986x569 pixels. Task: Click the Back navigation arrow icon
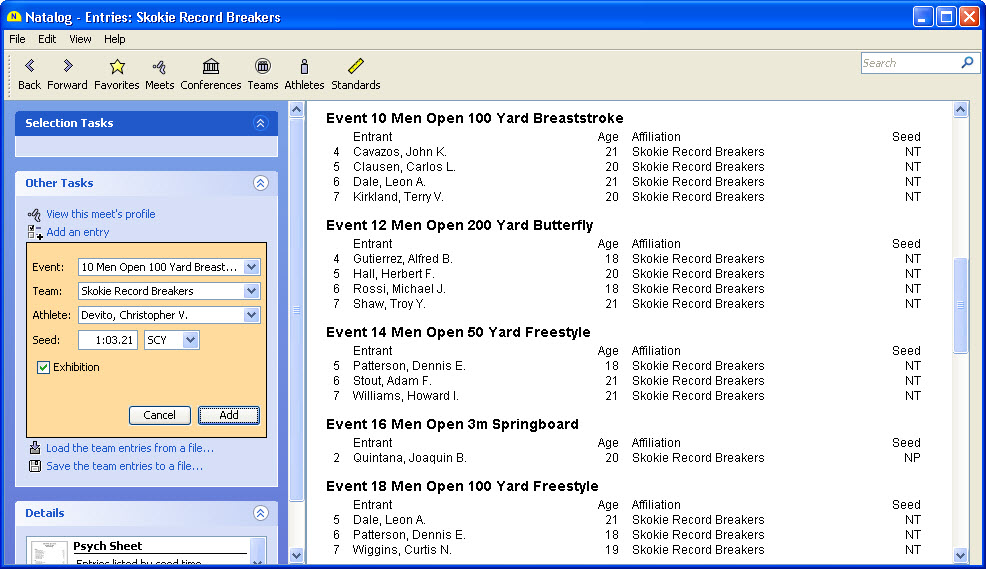click(x=29, y=67)
